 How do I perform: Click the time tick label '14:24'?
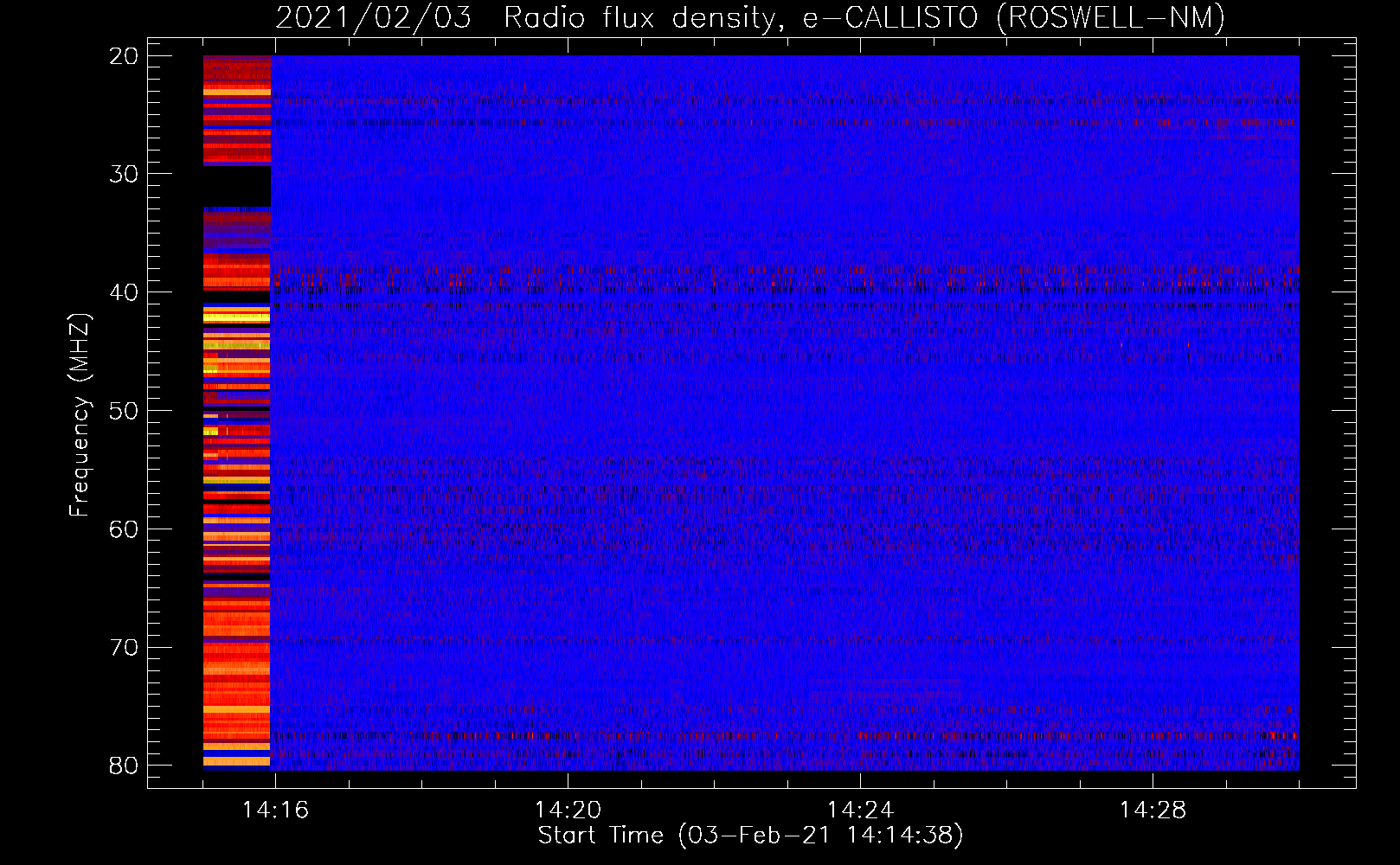coord(860,811)
